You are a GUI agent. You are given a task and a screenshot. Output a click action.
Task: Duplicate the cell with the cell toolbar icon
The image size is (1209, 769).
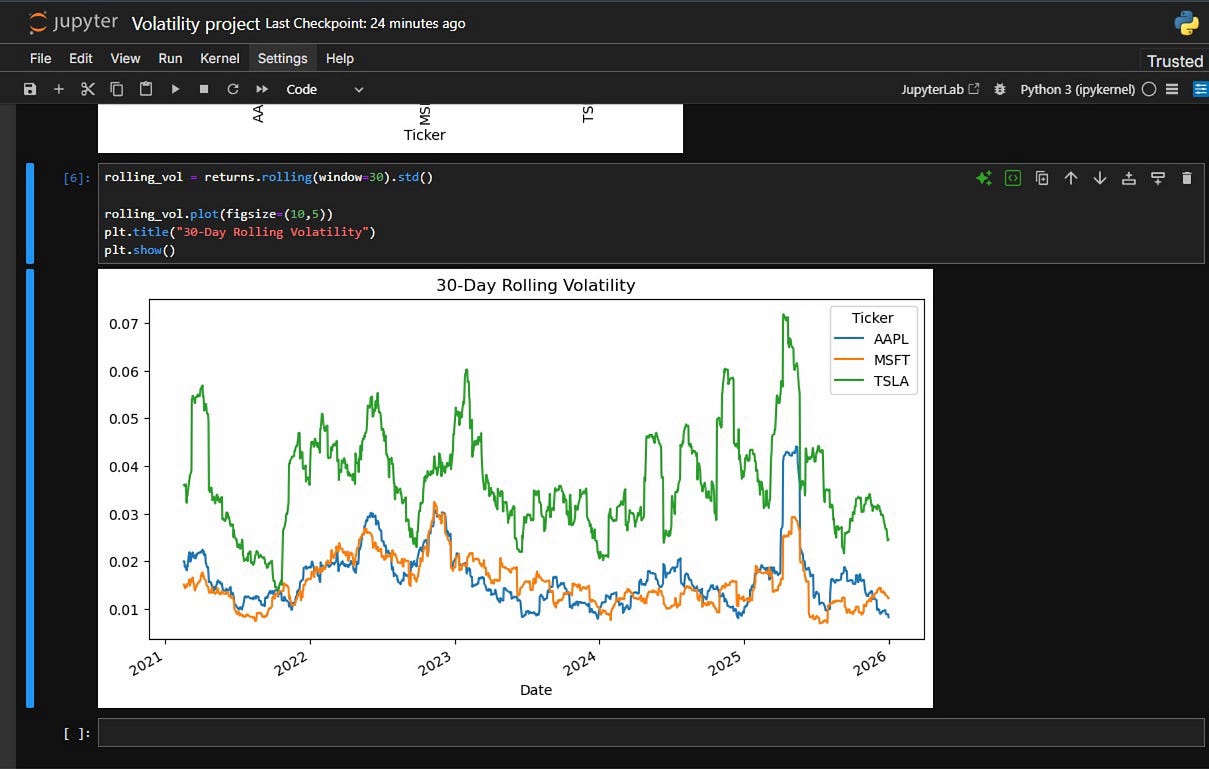click(1042, 178)
